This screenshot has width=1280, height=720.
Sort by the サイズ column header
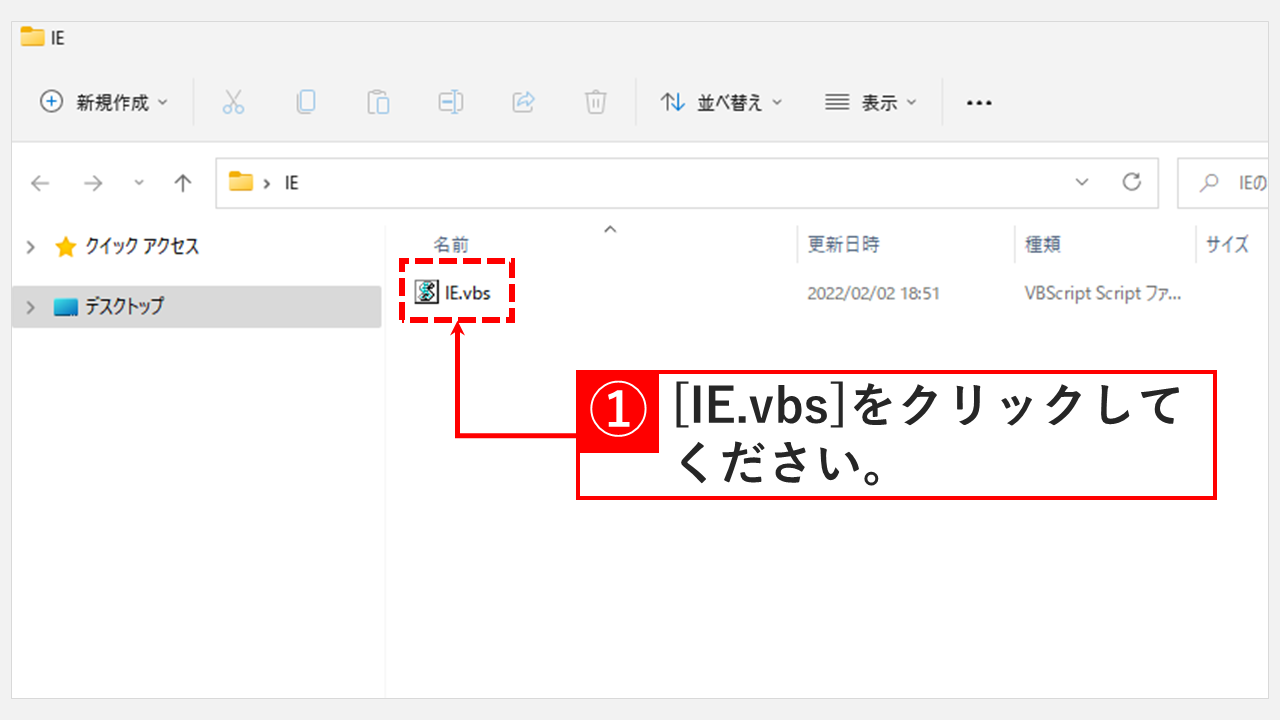[x=1227, y=244]
